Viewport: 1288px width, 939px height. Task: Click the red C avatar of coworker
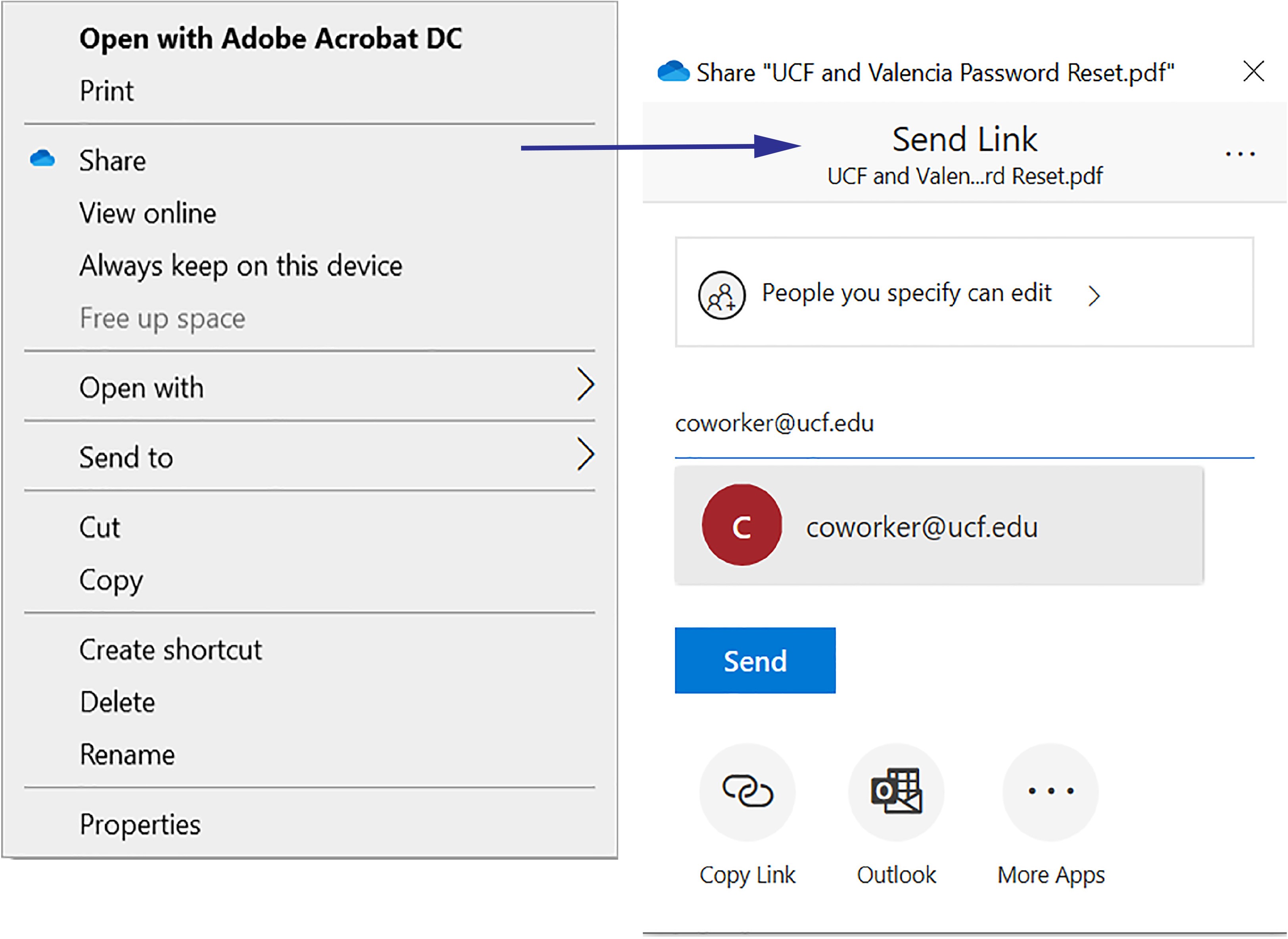tap(742, 525)
